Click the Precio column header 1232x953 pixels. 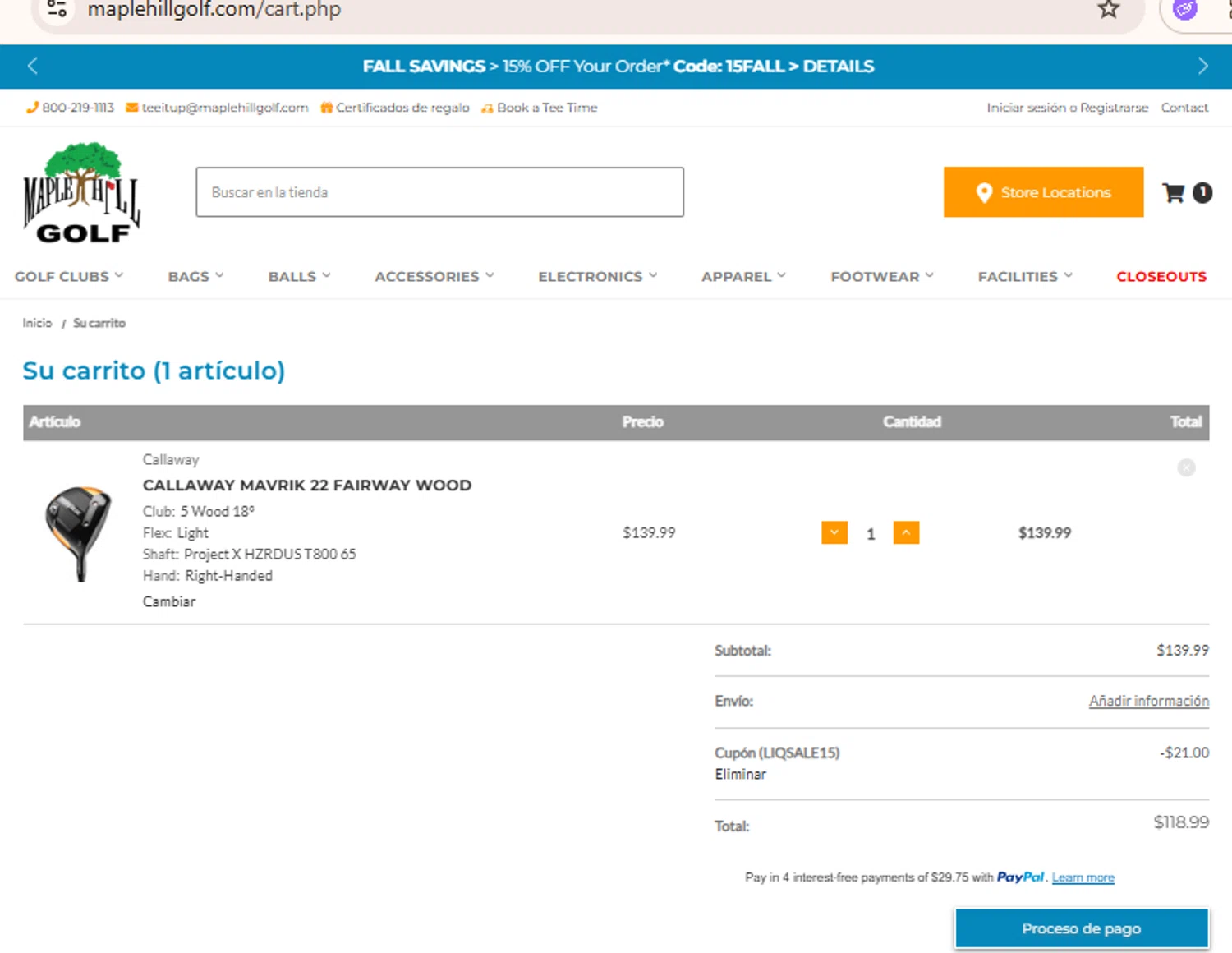(x=642, y=421)
